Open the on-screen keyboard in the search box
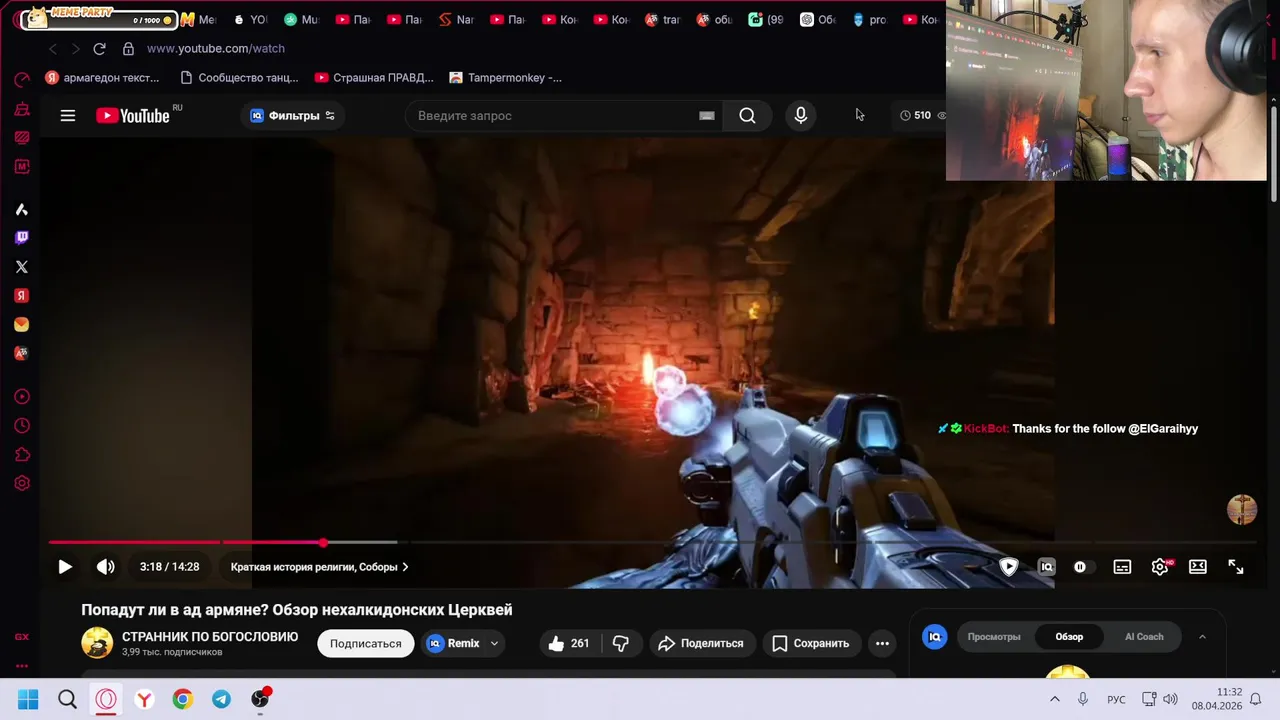Screen dimensions: 1280x720 point(707,116)
